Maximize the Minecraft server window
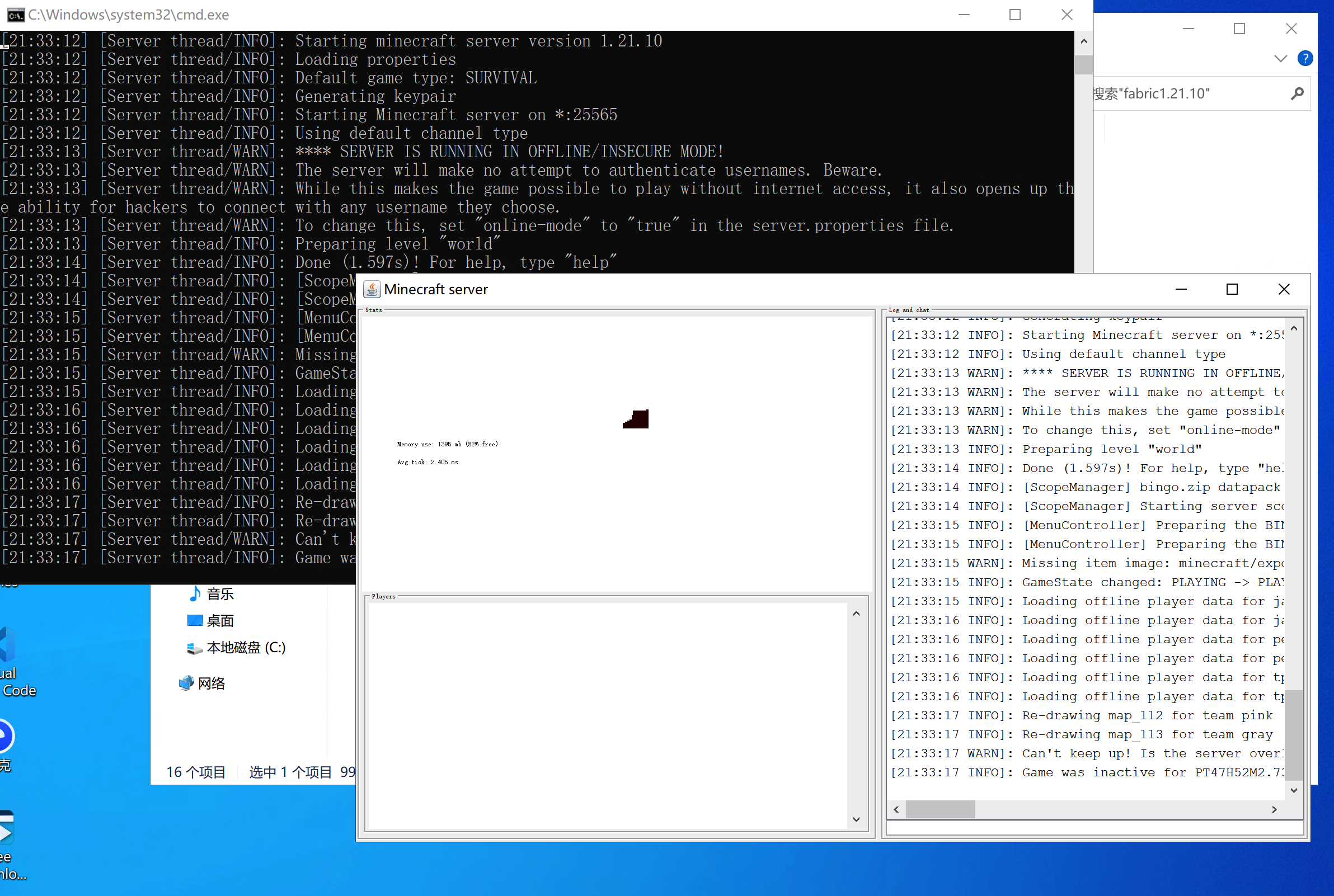 (x=1232, y=290)
